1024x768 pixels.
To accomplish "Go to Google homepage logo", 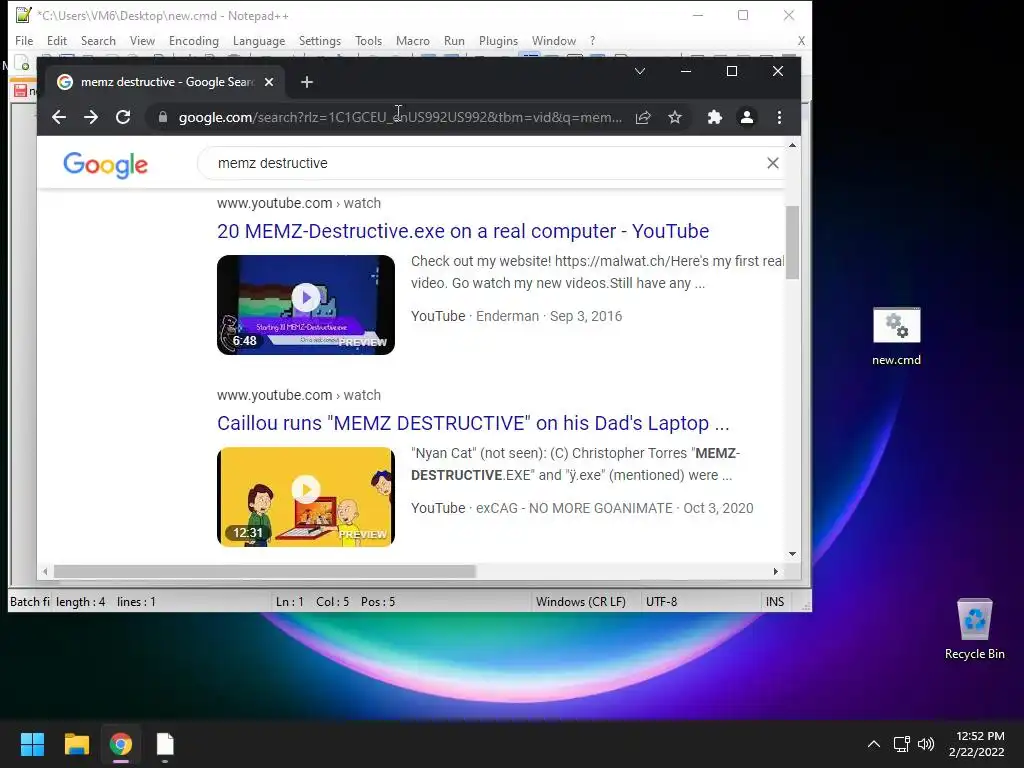I will coord(105,165).
